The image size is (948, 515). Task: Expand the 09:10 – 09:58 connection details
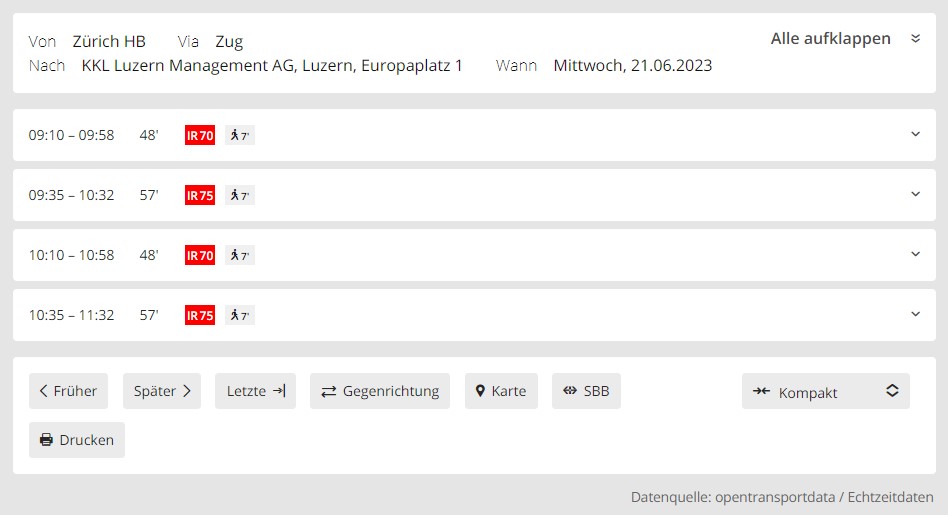(x=915, y=134)
